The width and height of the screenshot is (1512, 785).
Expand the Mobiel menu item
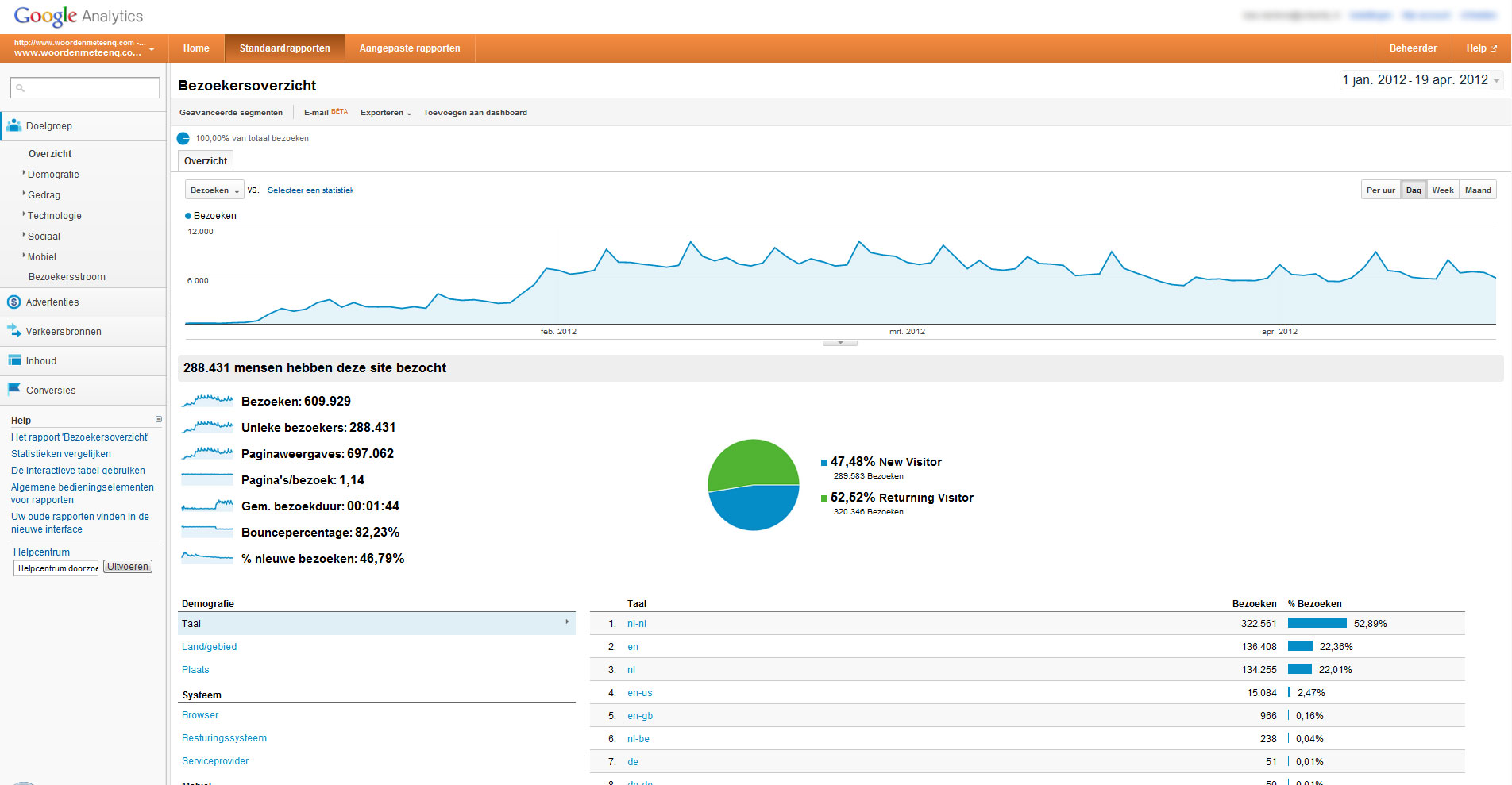coord(41,256)
